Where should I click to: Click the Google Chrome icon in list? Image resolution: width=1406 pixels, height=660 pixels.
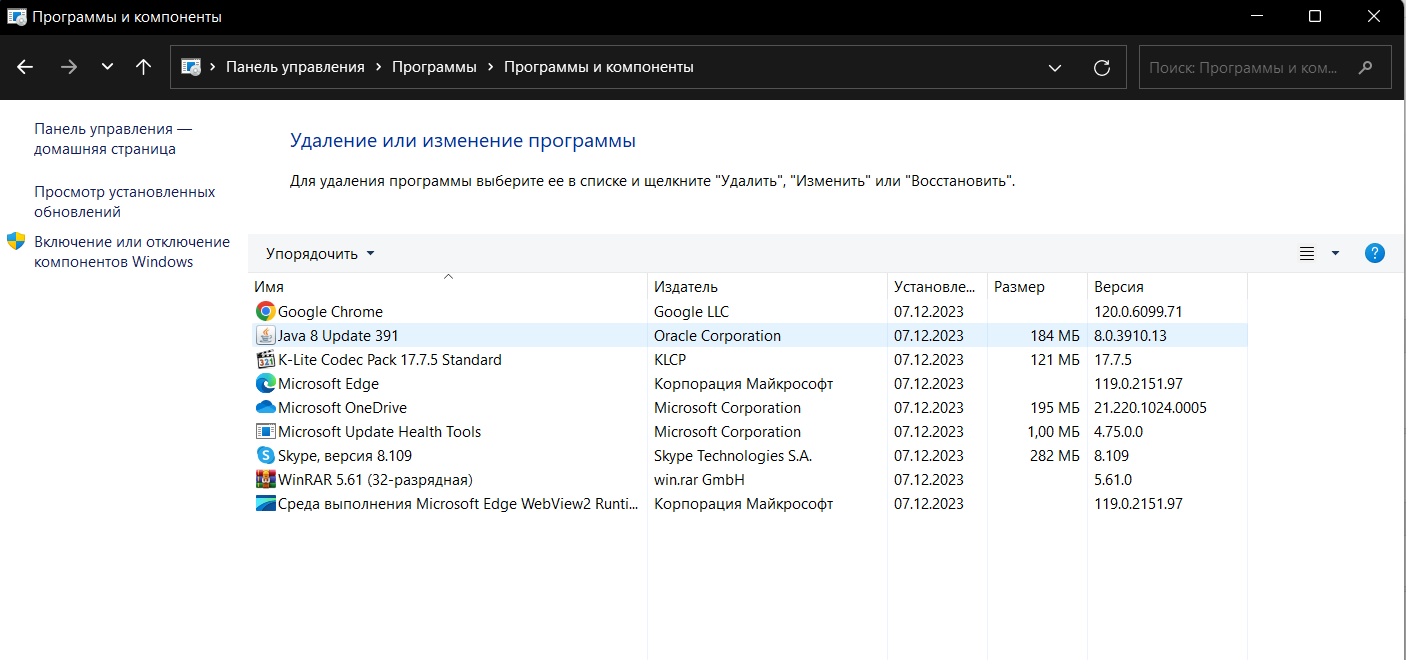(x=265, y=312)
